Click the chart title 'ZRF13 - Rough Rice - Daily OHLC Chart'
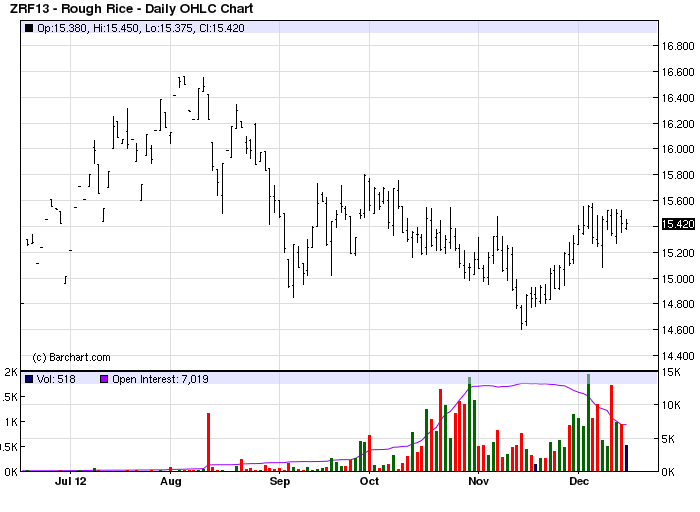Viewport: 700px width, 512px height. click(x=131, y=8)
